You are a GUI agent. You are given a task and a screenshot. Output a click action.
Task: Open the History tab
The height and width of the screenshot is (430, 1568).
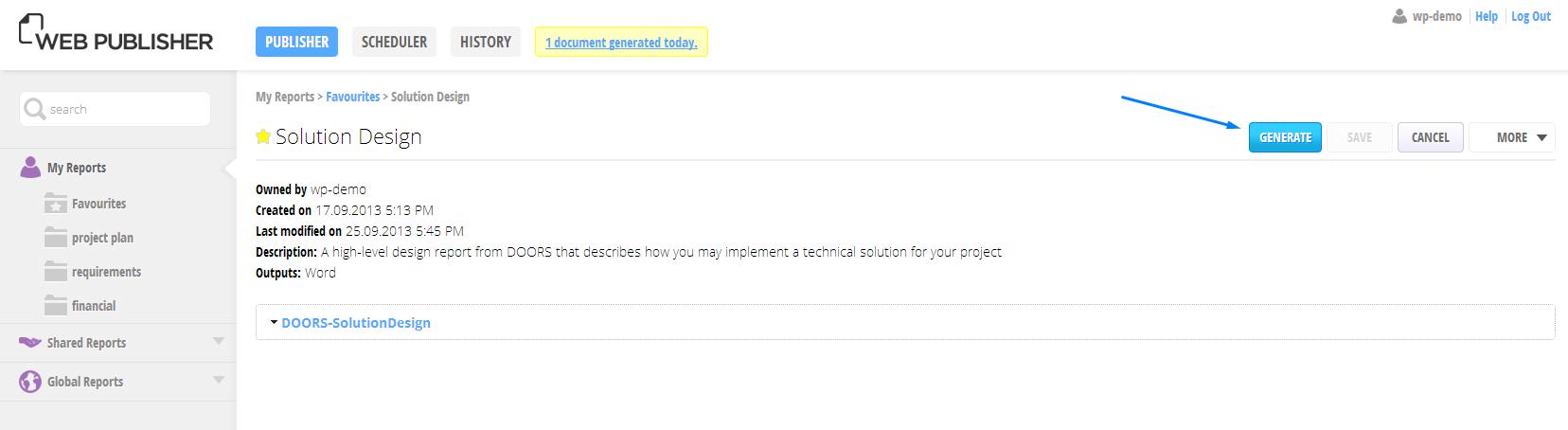coord(485,42)
